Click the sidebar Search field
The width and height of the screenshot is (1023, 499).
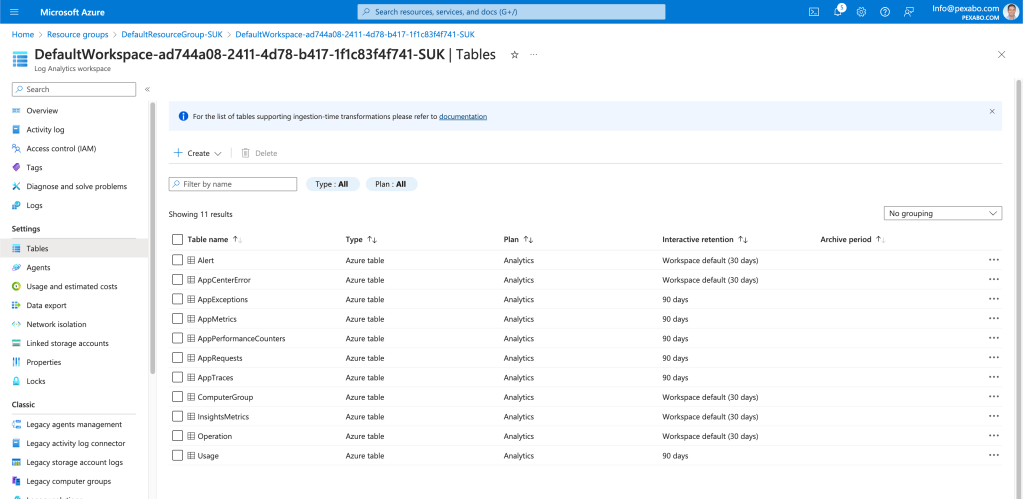pos(74,89)
